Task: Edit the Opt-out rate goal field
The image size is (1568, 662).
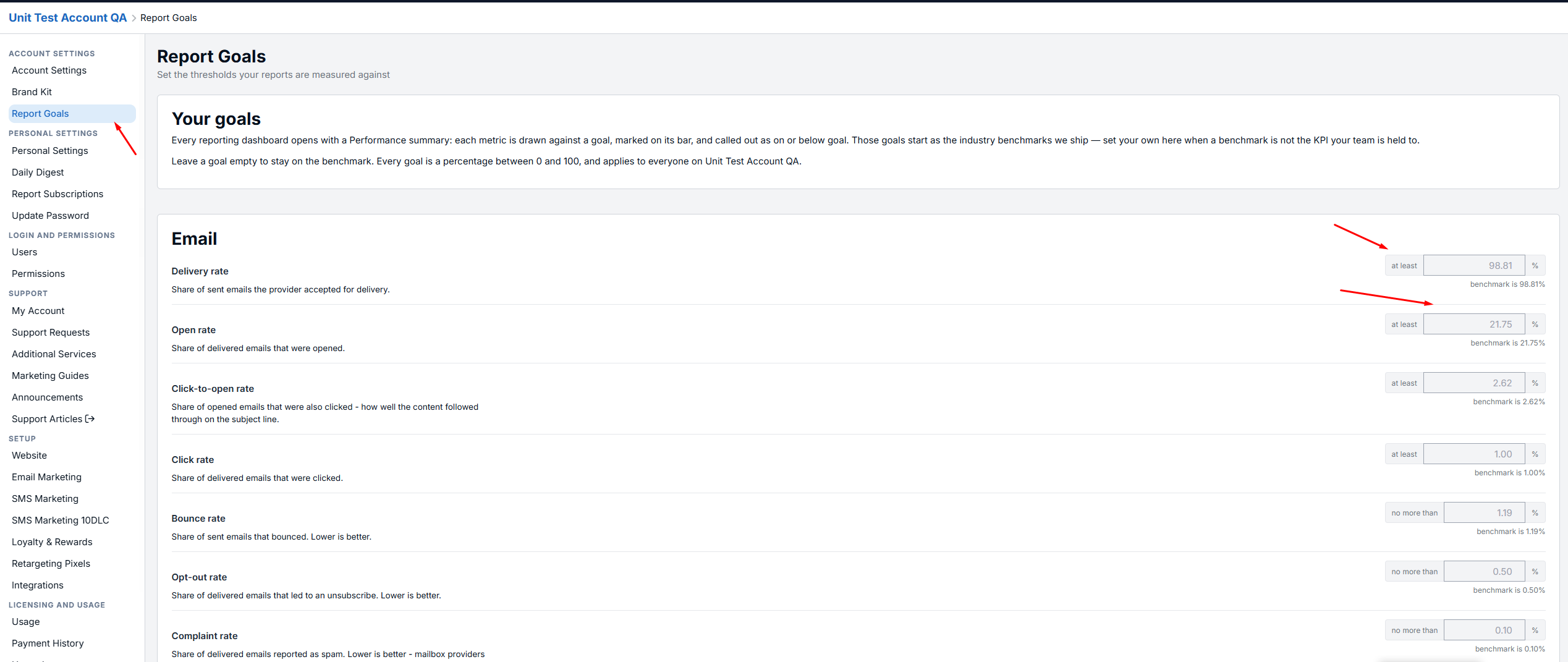Action: [1484, 572]
